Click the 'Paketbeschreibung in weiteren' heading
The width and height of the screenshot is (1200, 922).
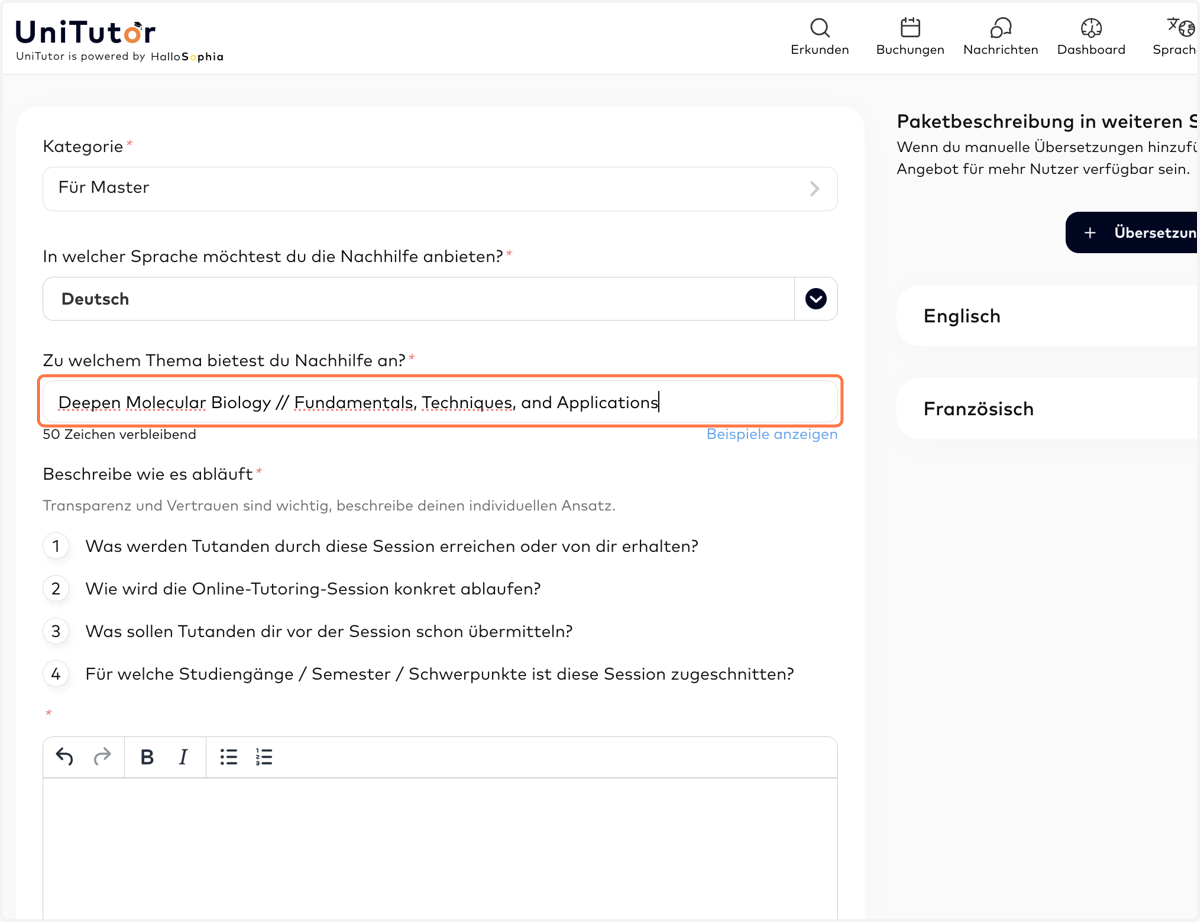click(1047, 122)
